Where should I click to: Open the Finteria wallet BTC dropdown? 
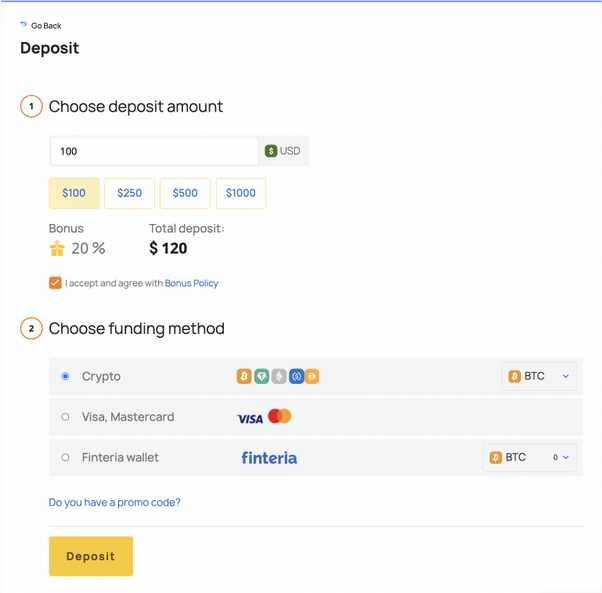[x=529, y=458]
